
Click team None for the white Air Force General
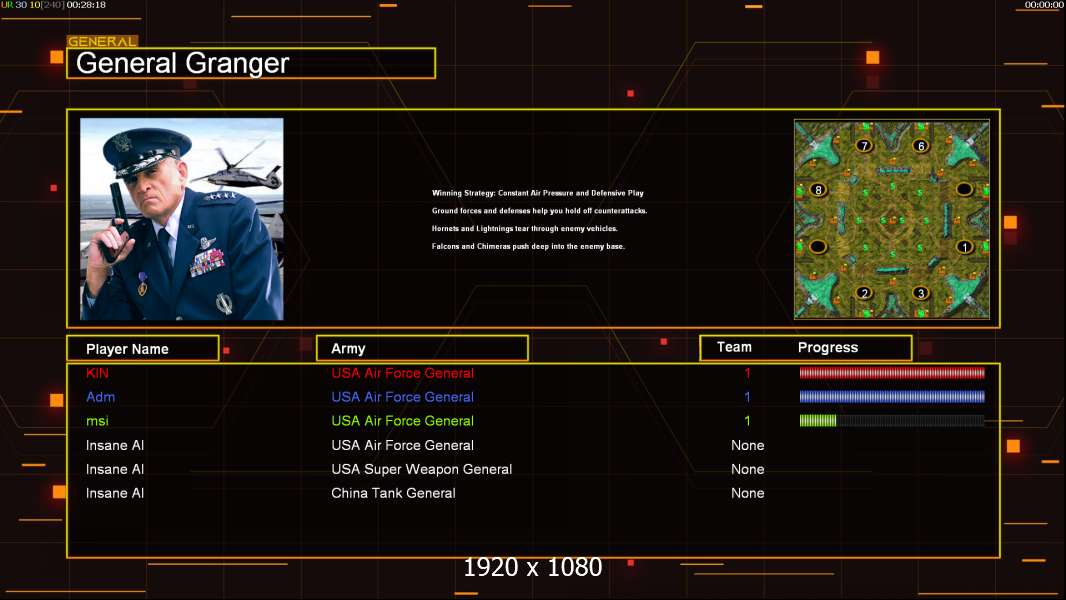coord(748,445)
